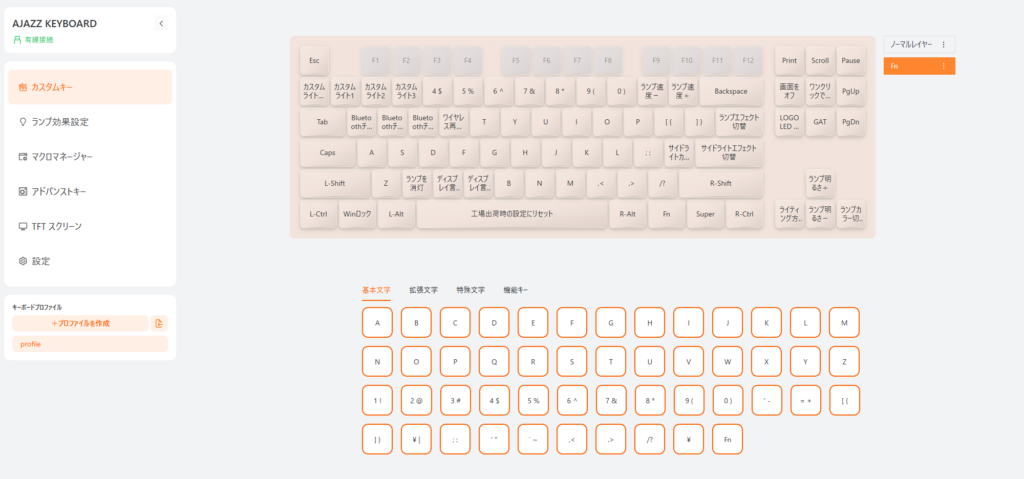Image resolution: width=1024 pixels, height=479 pixels.
Task: Pick the Fn key from the basic characters grid
Action: pyautogui.click(x=727, y=439)
